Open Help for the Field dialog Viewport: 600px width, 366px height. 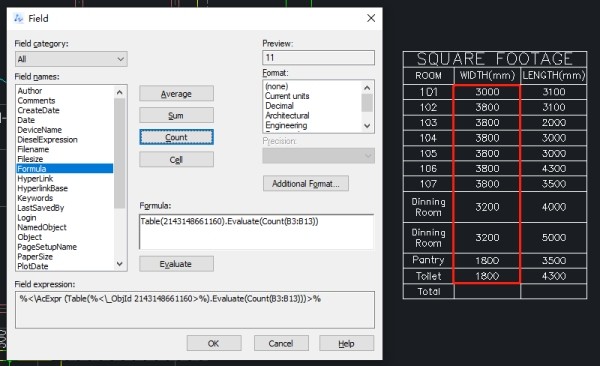[x=347, y=343]
